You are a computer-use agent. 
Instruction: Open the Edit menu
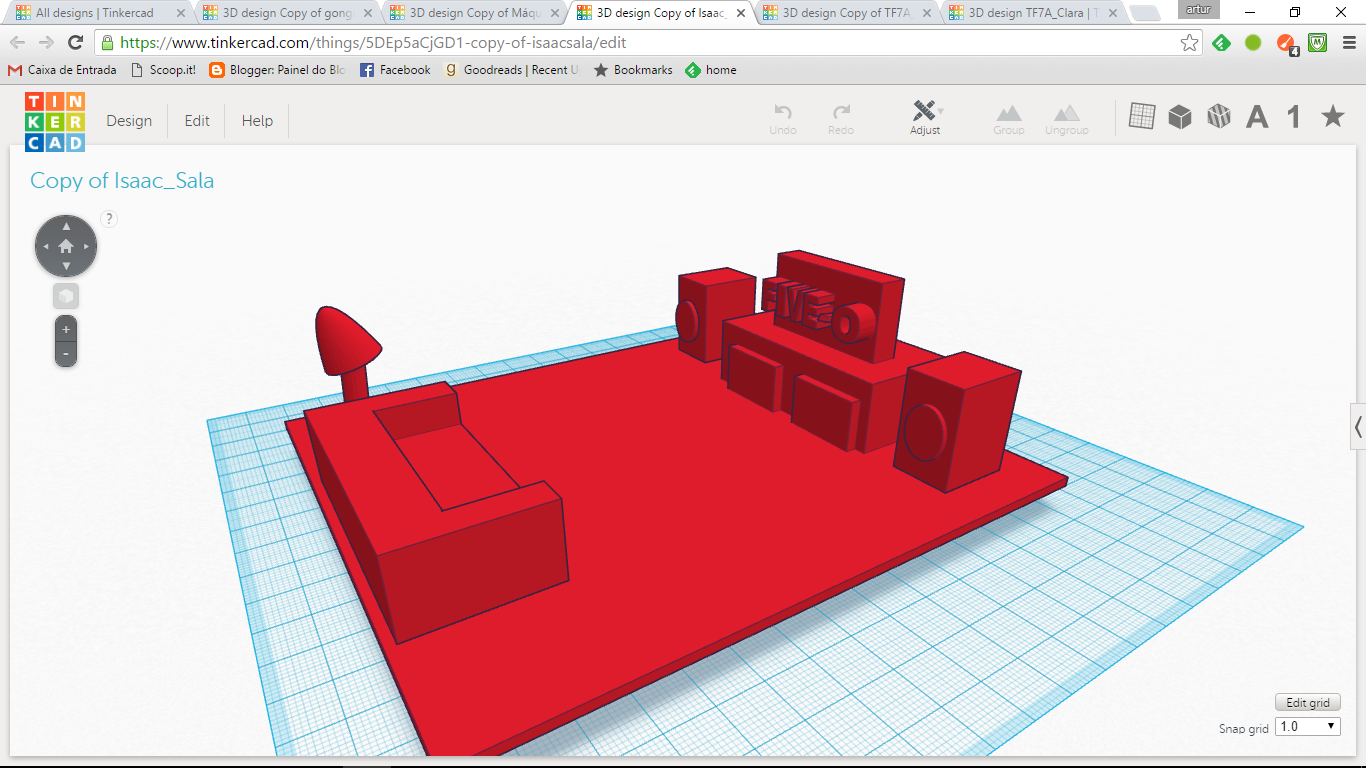click(197, 121)
